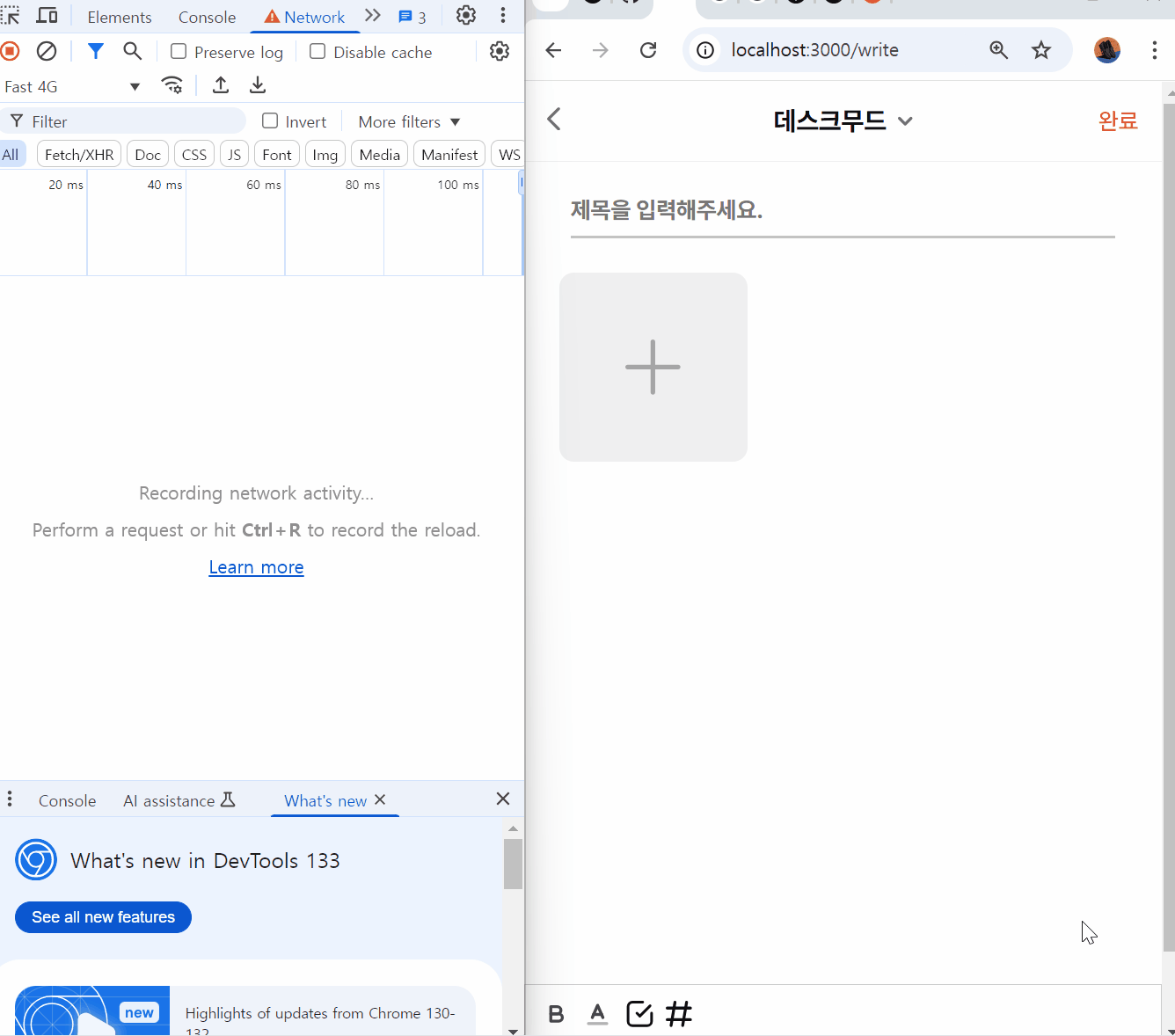Image resolution: width=1175 pixels, height=1036 pixels.
Task: Check the Invert filter checkbox
Action: [270, 120]
